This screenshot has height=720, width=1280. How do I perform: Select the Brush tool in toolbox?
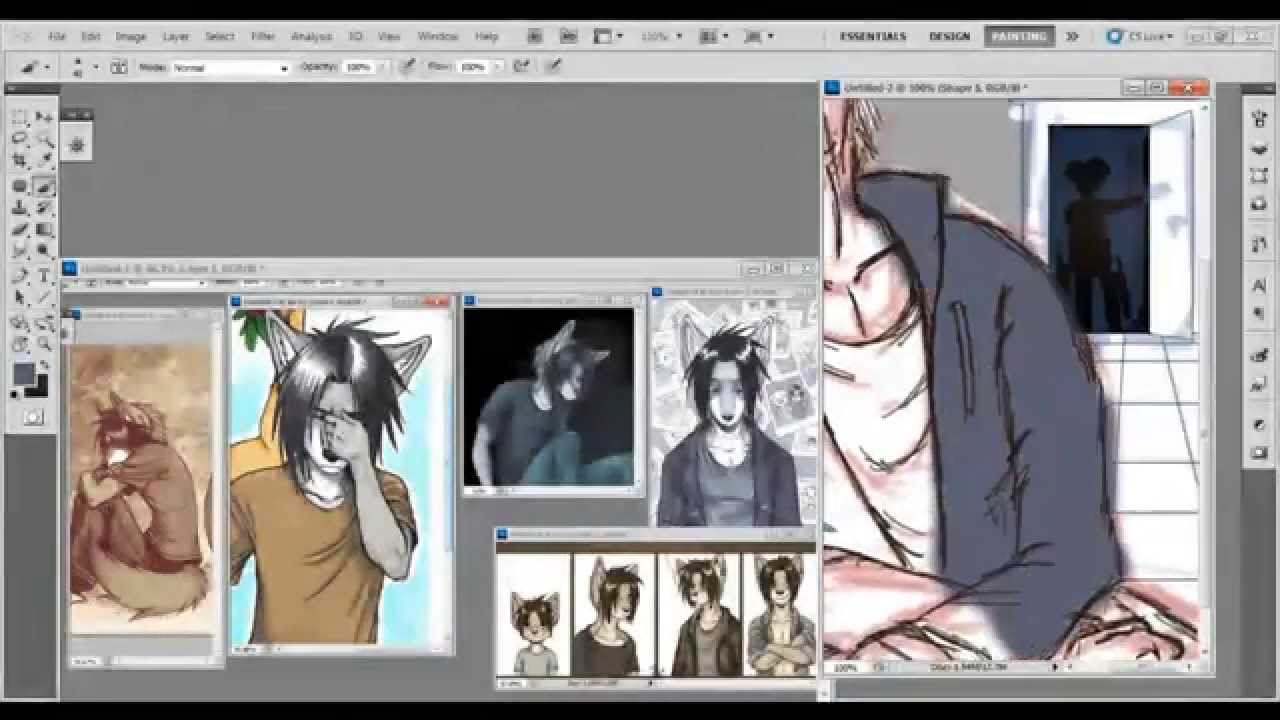[44, 186]
